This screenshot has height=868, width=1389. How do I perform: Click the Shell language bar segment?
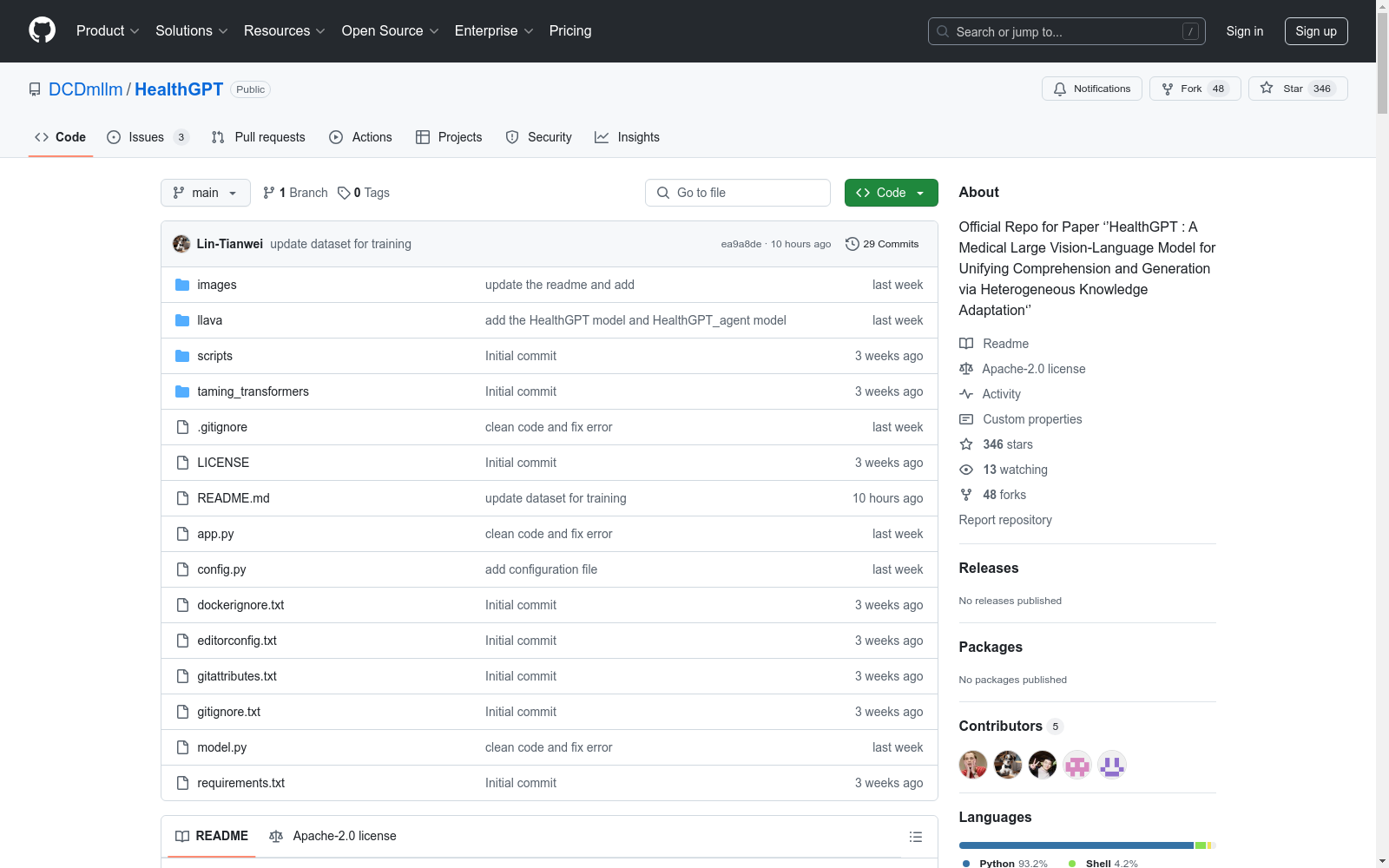pyautogui.click(x=1201, y=845)
